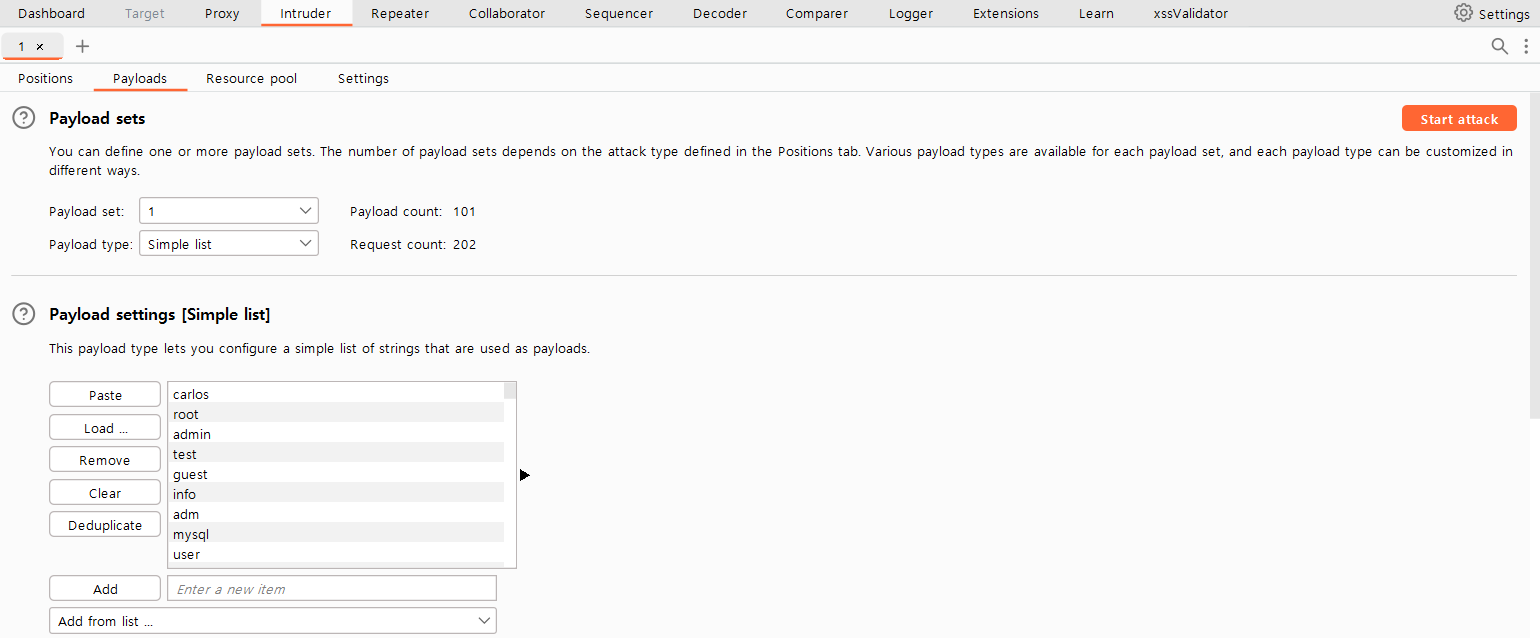Open the xssValidator tab

1190,13
